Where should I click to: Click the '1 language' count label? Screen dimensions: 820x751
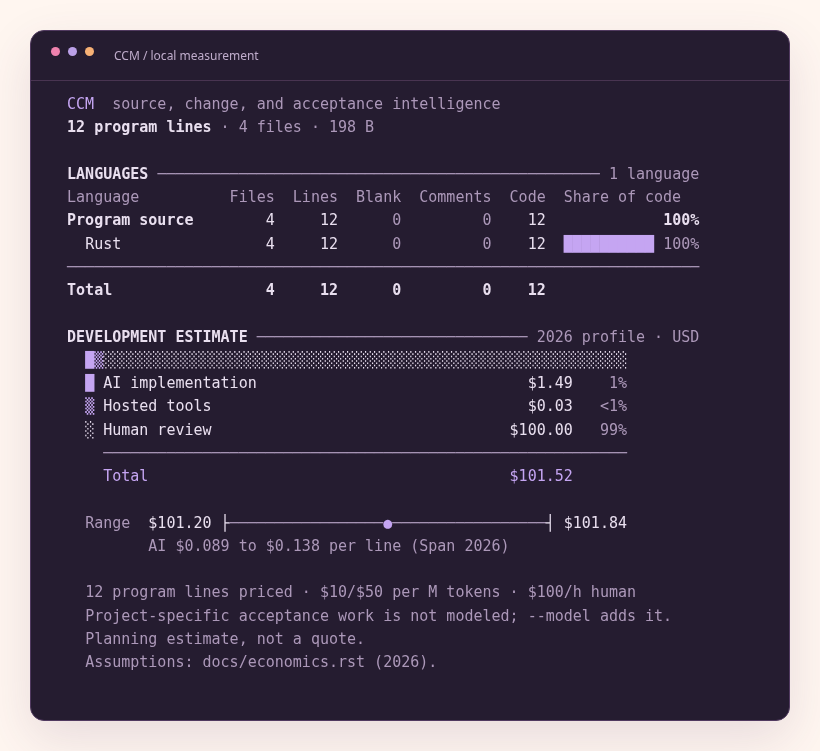(x=654, y=174)
